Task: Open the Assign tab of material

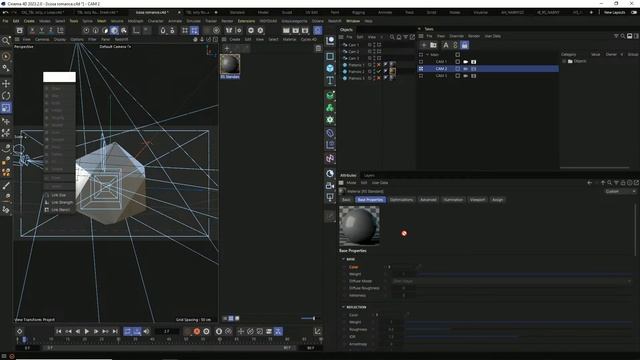Action: pos(497,200)
